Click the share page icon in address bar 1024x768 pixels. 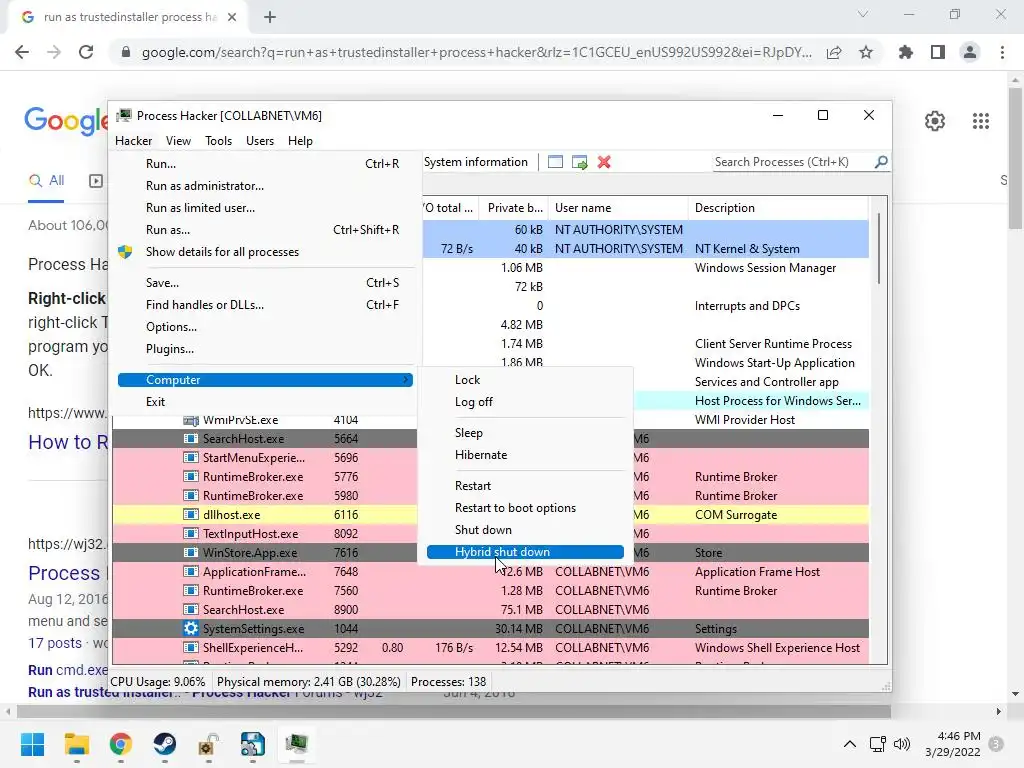click(834, 52)
